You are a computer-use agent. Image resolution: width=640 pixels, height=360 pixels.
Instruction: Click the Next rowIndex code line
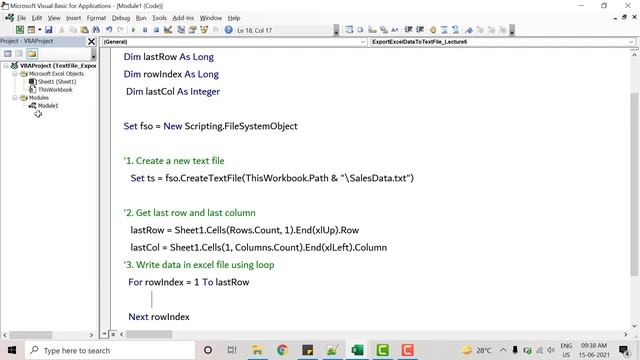click(159, 317)
